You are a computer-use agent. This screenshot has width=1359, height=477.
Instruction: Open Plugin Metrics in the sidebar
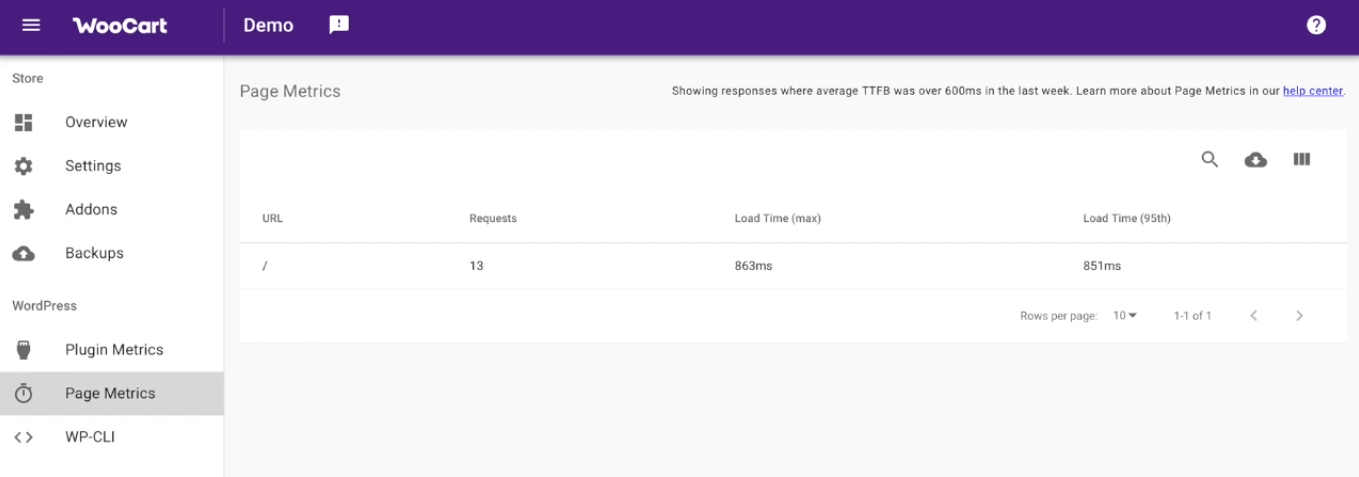111,350
